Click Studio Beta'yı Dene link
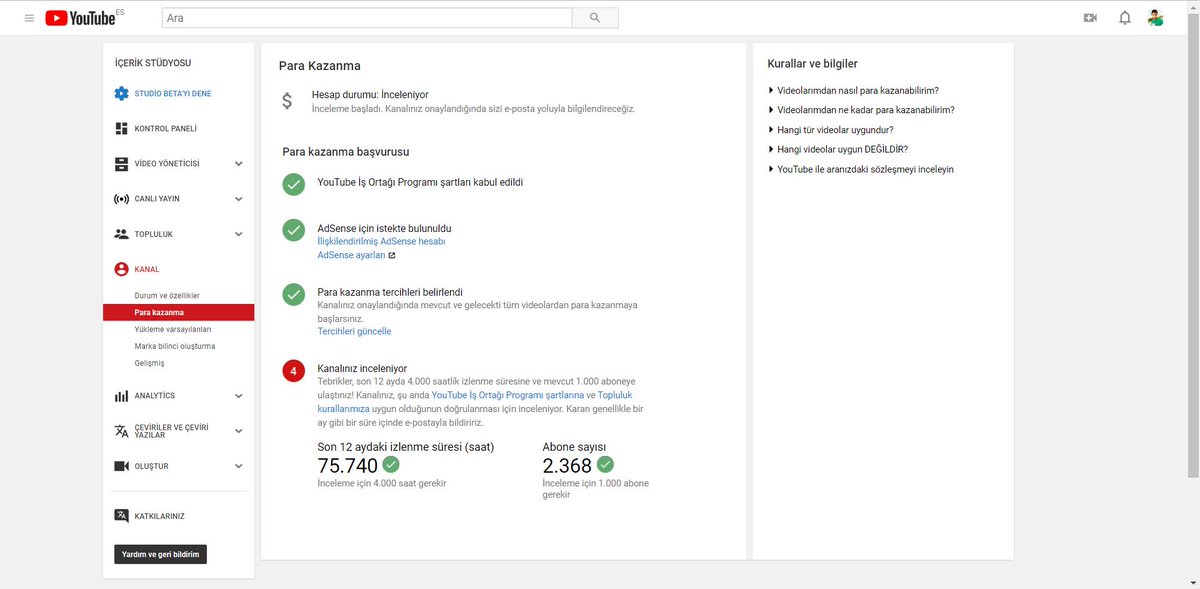 pos(173,94)
